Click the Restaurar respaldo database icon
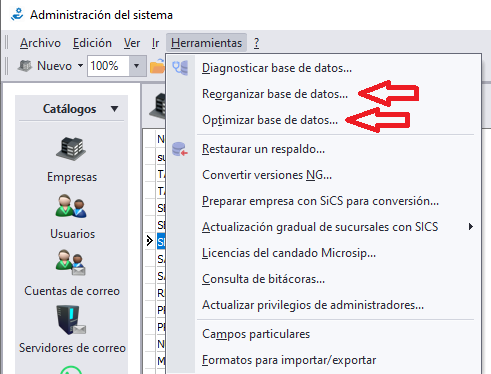The height and width of the screenshot is (374, 491). click(x=180, y=149)
